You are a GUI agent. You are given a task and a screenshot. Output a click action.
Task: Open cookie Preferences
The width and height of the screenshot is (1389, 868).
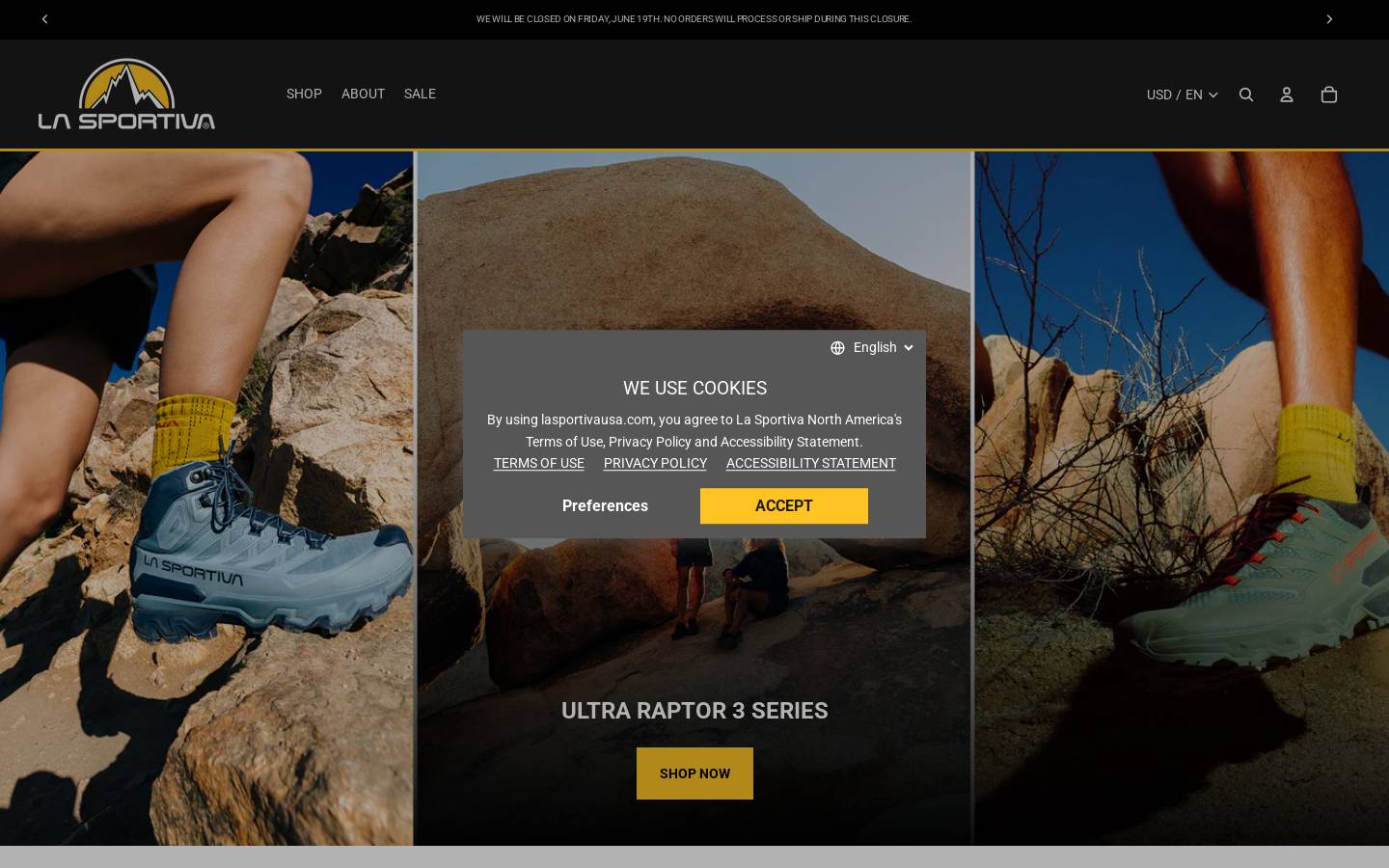click(605, 505)
